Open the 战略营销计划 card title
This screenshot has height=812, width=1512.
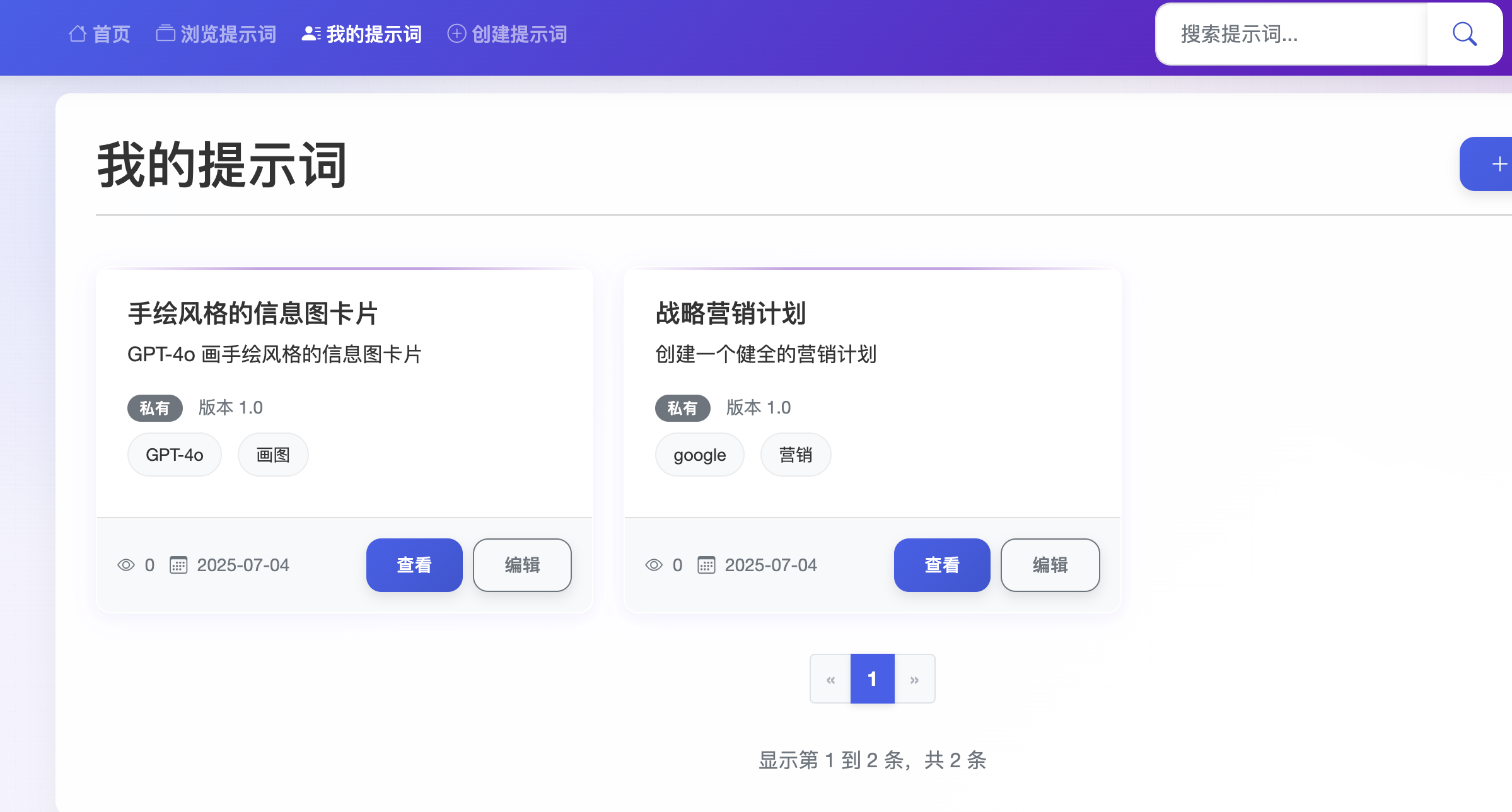(x=731, y=313)
